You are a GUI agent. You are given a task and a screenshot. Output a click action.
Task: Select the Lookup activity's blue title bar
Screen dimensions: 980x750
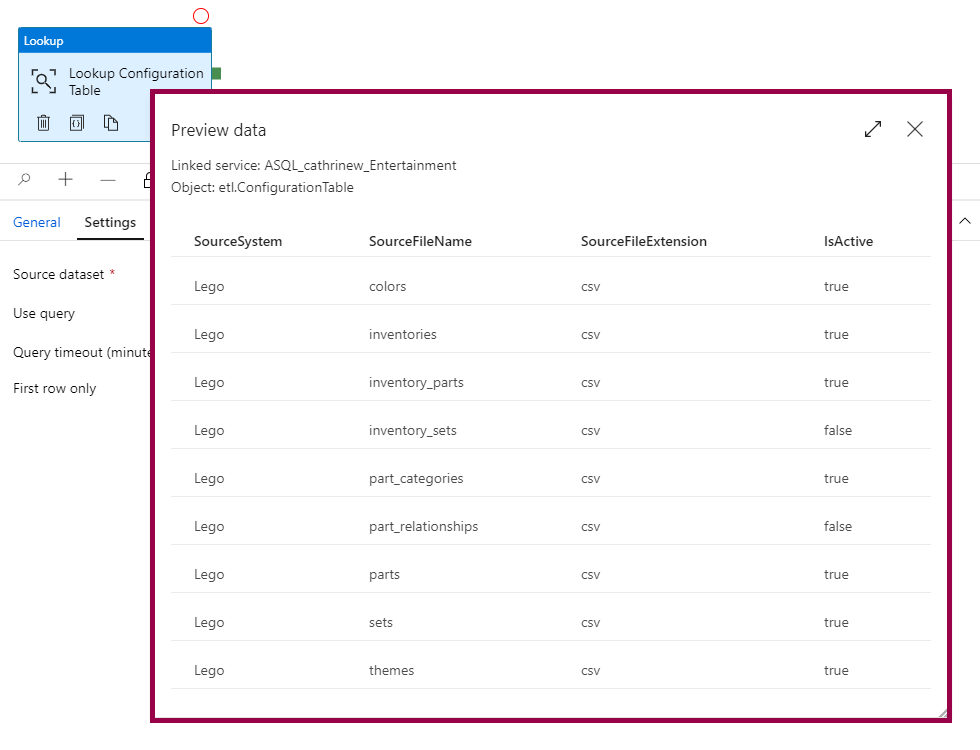pos(115,41)
